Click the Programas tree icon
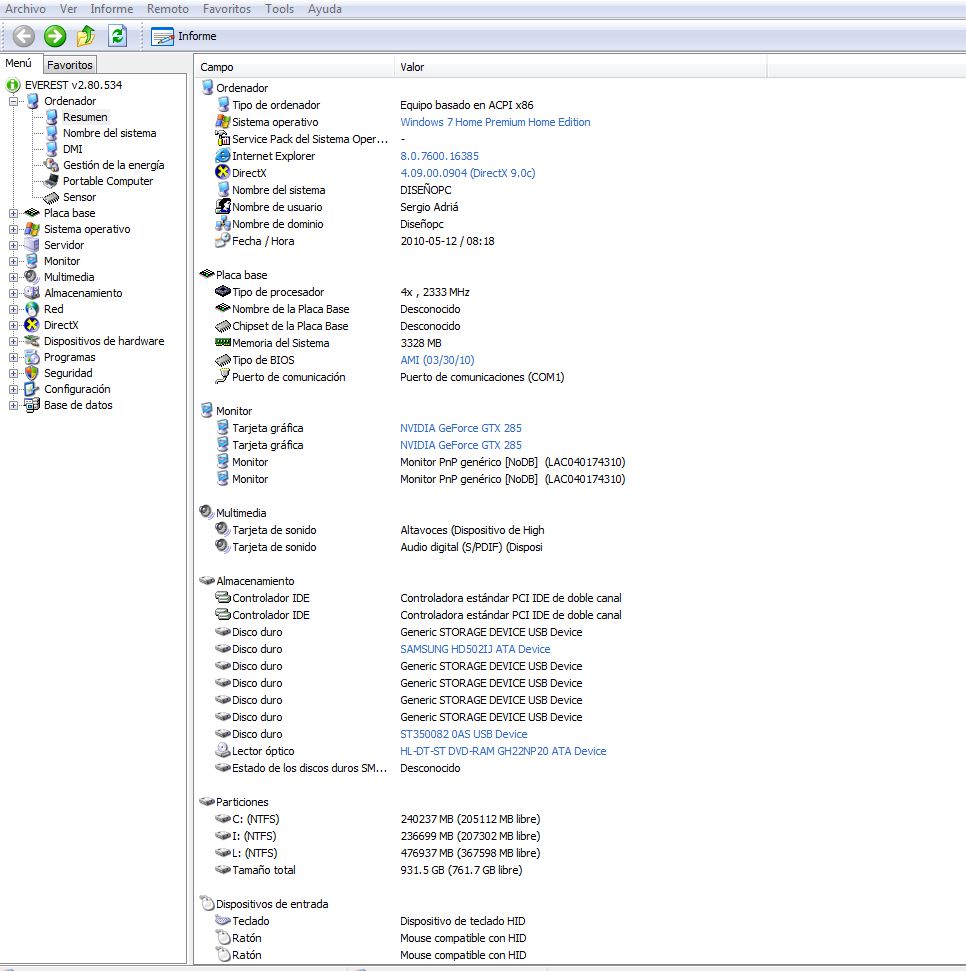 [32, 357]
